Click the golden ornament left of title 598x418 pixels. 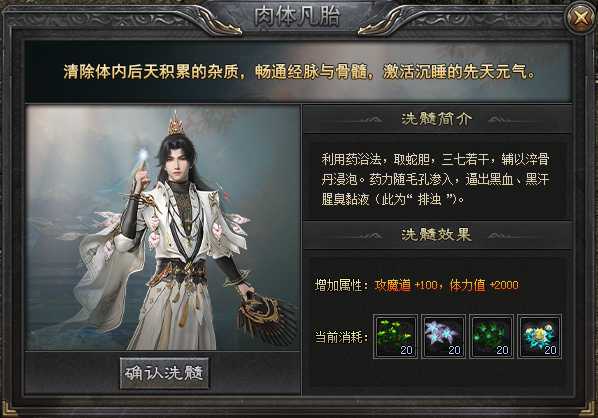click(x=219, y=21)
